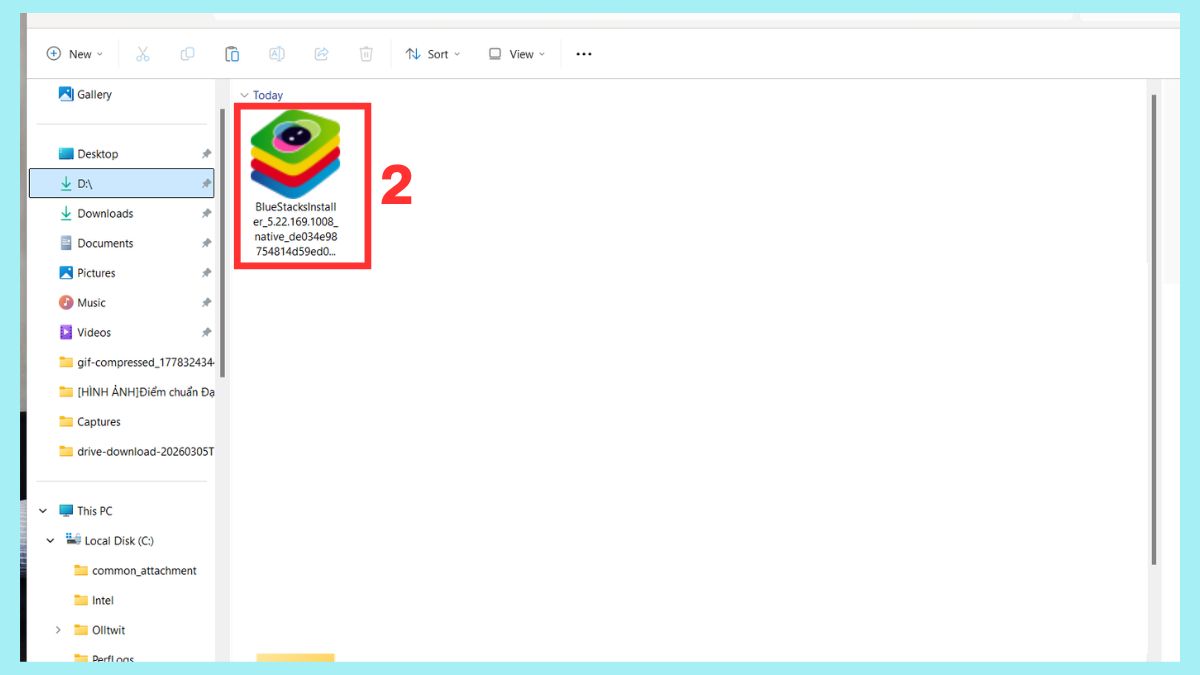Image resolution: width=1200 pixels, height=675 pixels.
Task: Click the Copy icon in toolbar
Action: click(x=187, y=54)
